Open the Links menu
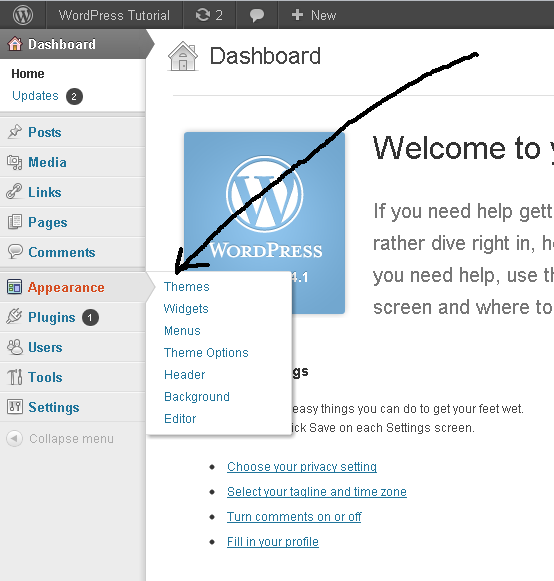 point(45,192)
